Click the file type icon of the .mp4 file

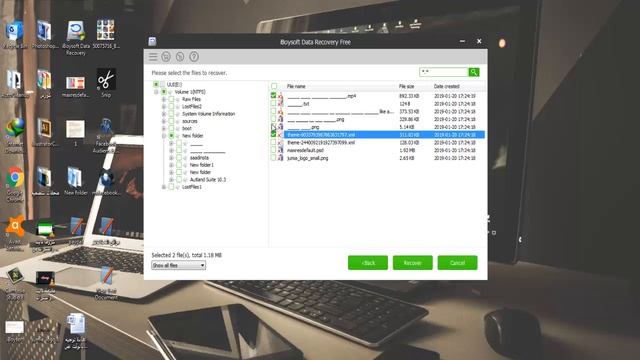[281, 96]
